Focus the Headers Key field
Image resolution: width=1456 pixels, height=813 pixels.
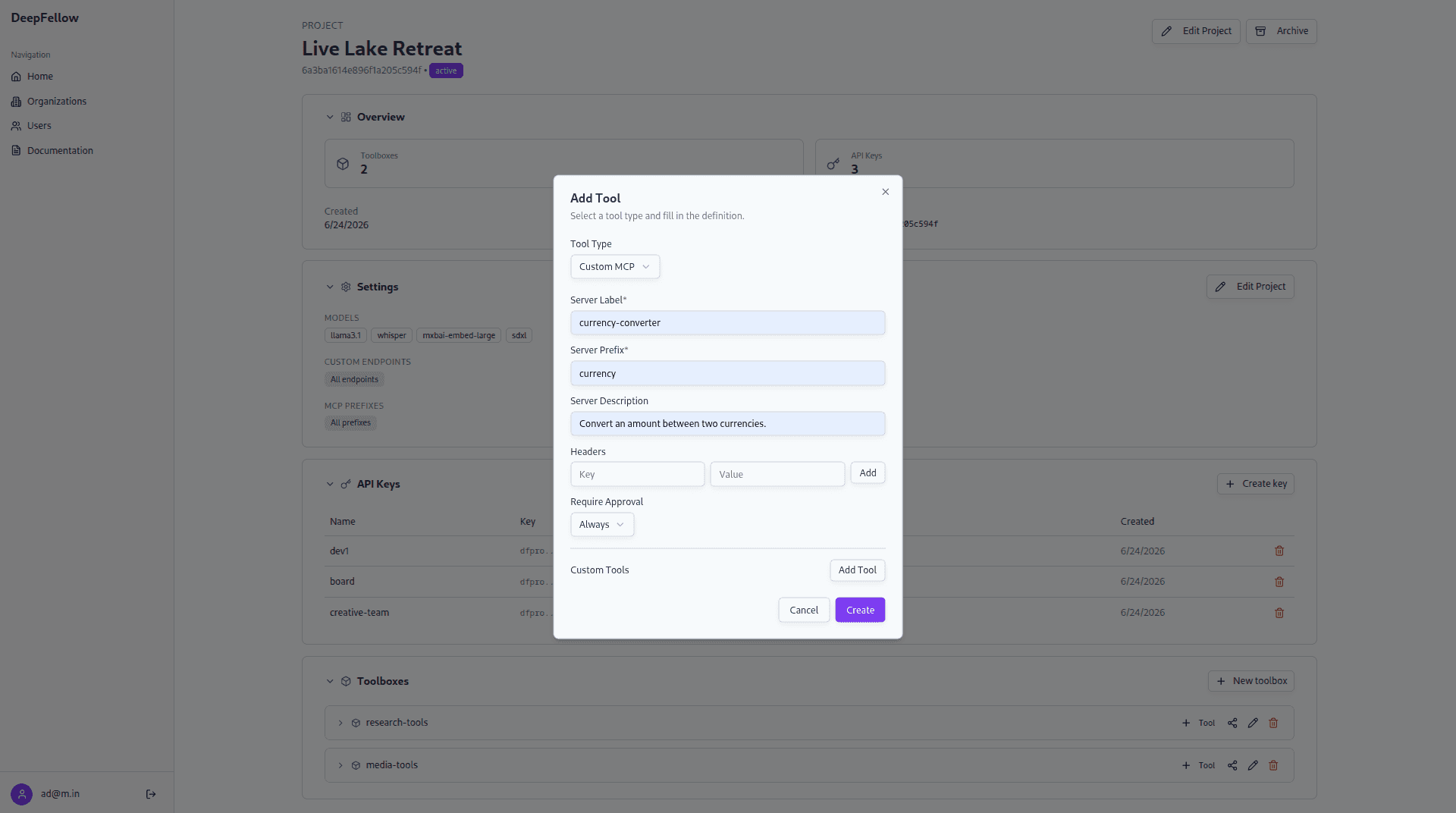point(637,475)
